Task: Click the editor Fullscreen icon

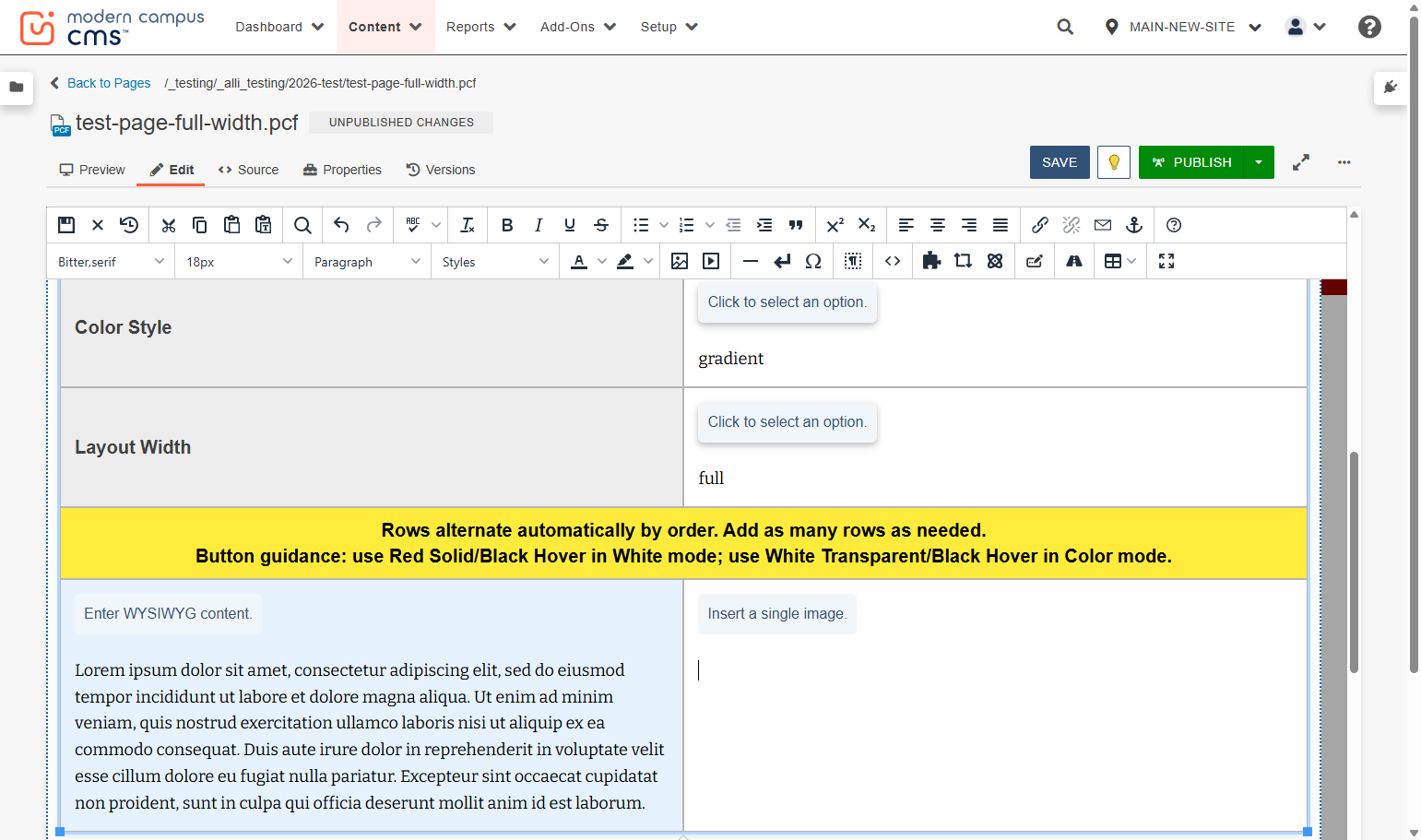Action: [x=1166, y=261]
